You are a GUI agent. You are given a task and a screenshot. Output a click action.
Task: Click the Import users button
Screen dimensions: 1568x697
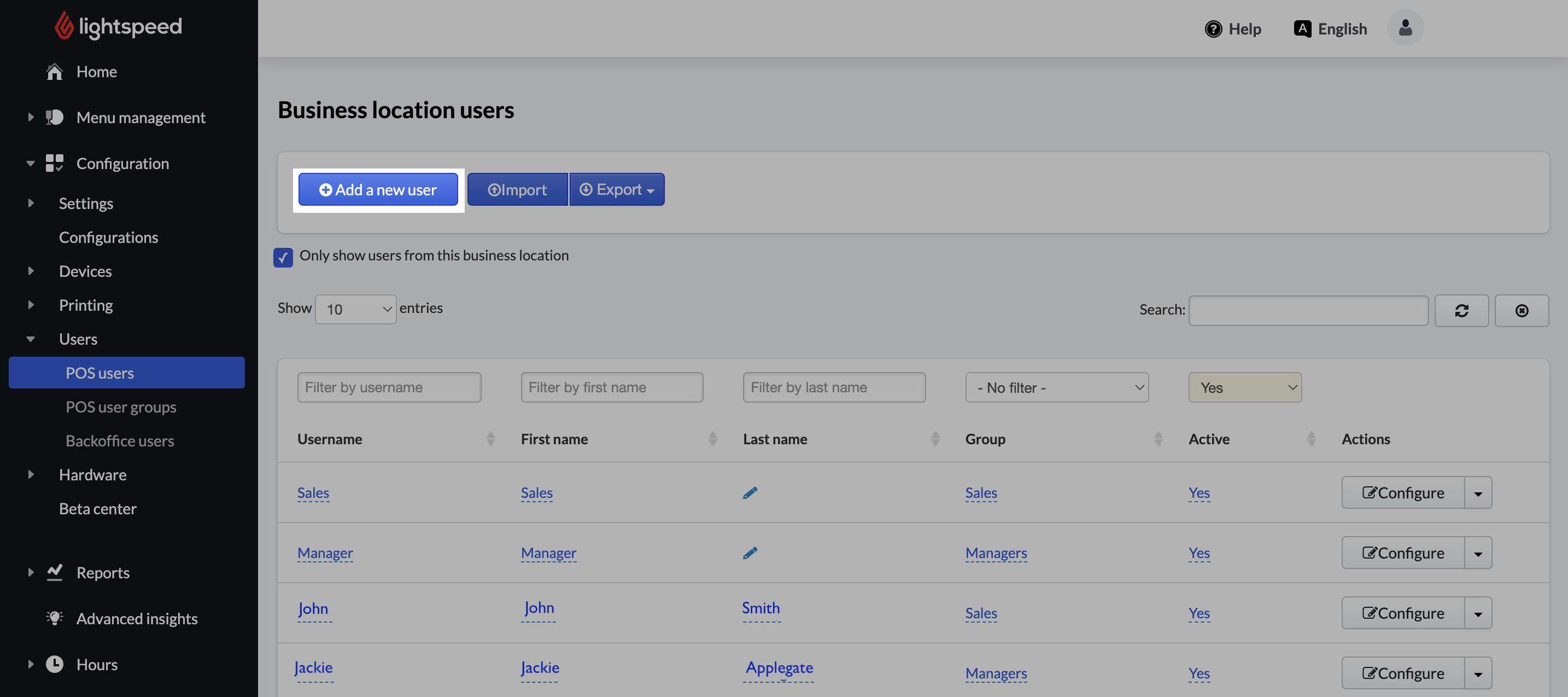[x=517, y=189]
